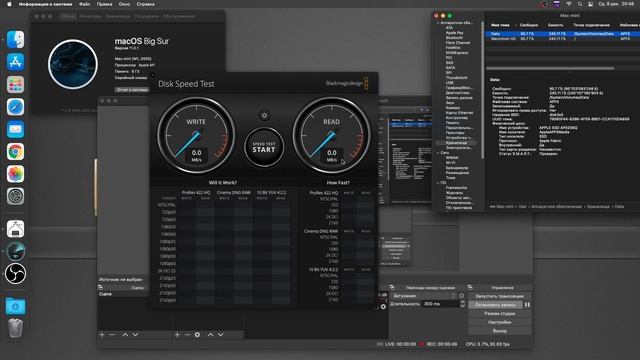Open source properties gear in OBS
The width and height of the screenshot is (640, 360).
pyautogui.click(x=198, y=335)
